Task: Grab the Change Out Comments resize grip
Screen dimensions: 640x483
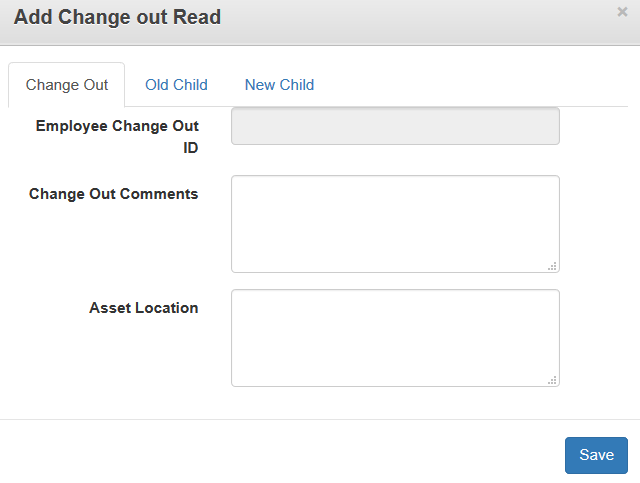Action: 552,266
